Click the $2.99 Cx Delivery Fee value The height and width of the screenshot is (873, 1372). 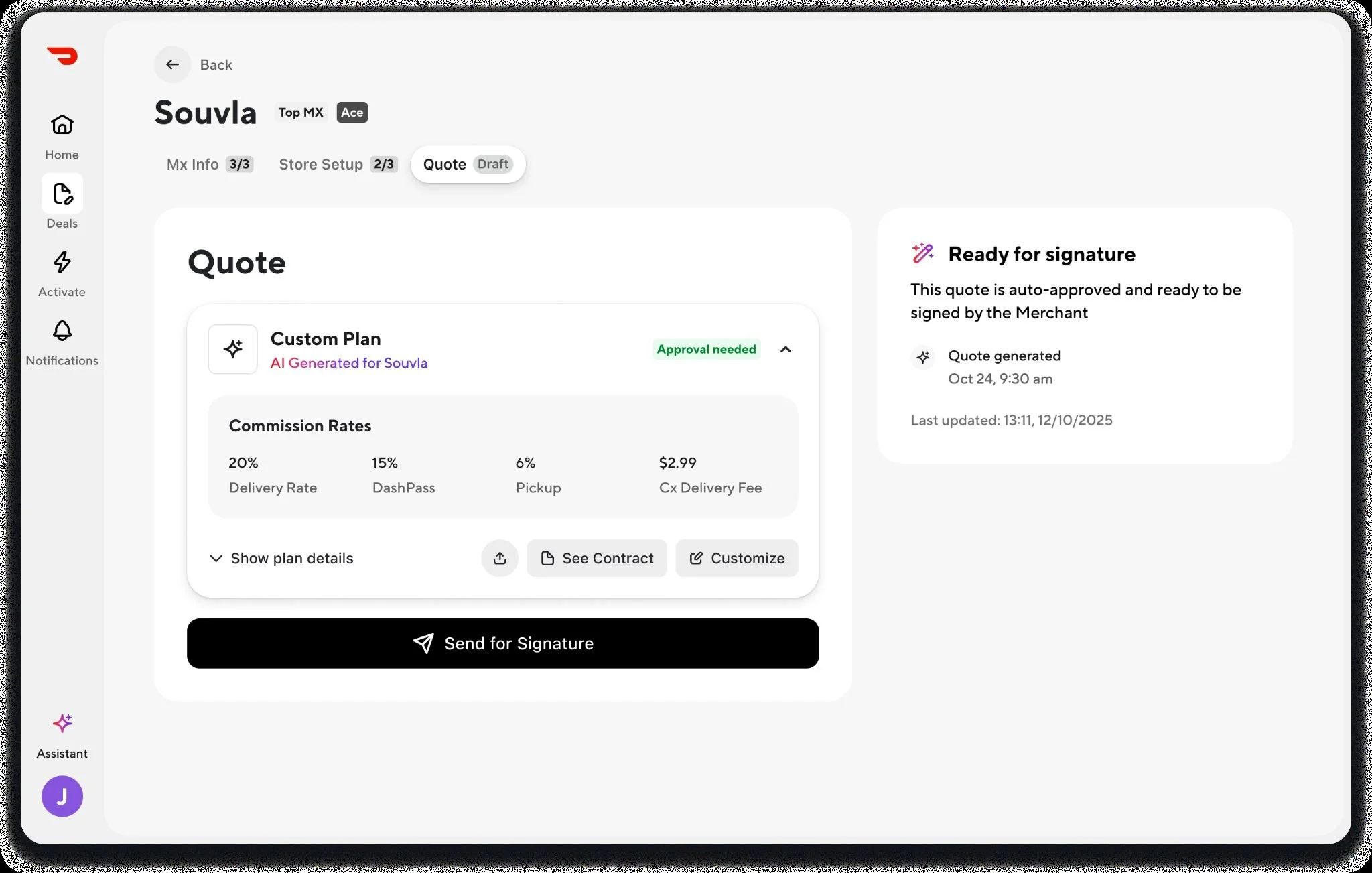point(677,462)
